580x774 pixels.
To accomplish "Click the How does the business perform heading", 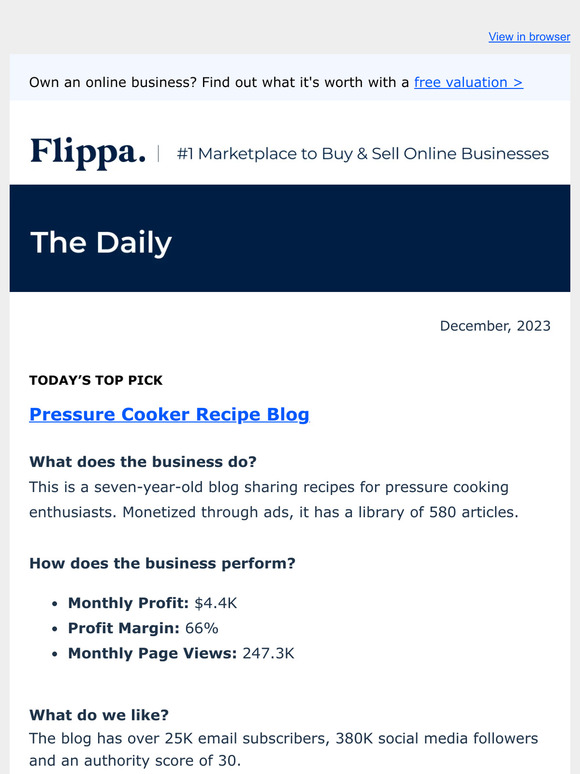I will (162, 563).
